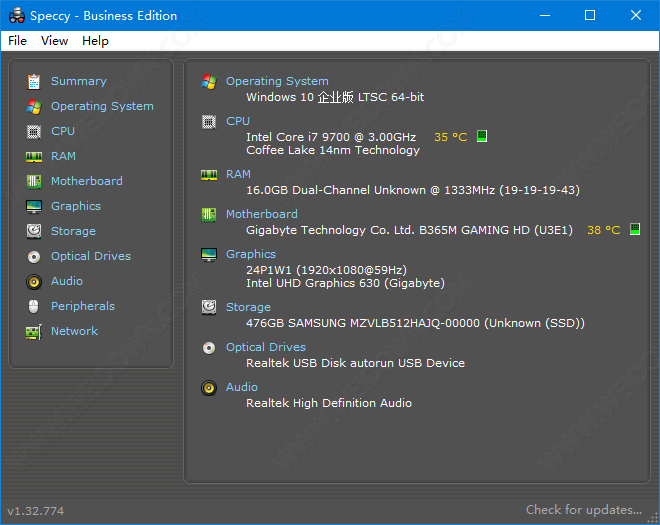Viewport: 660px width, 525px height.
Task: Click the RAM stick icon in summary panel
Action: pyautogui.click(x=209, y=175)
